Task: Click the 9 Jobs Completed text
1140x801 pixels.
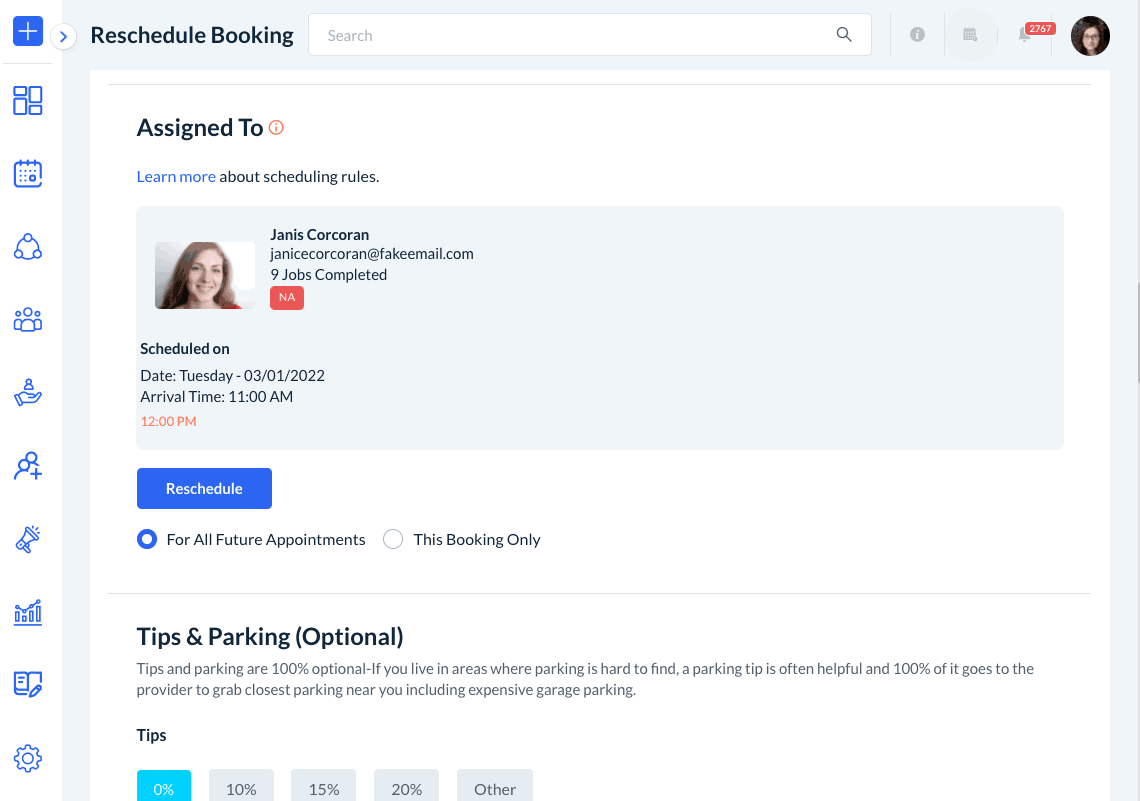Action: pos(329,275)
